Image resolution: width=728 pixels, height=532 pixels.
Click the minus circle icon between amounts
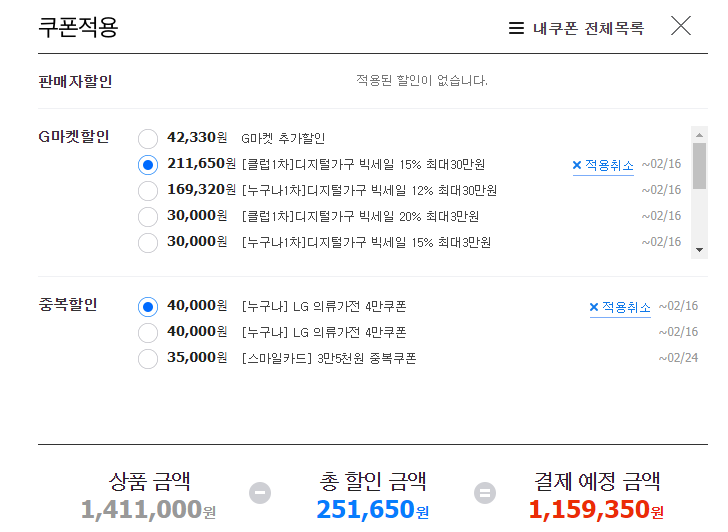(x=260, y=493)
